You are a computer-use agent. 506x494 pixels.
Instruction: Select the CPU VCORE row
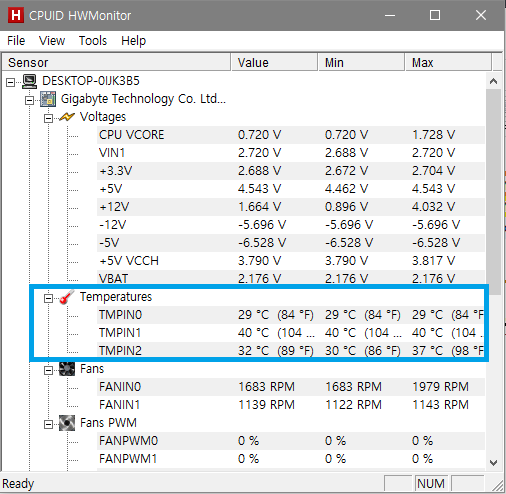[x=291, y=135]
